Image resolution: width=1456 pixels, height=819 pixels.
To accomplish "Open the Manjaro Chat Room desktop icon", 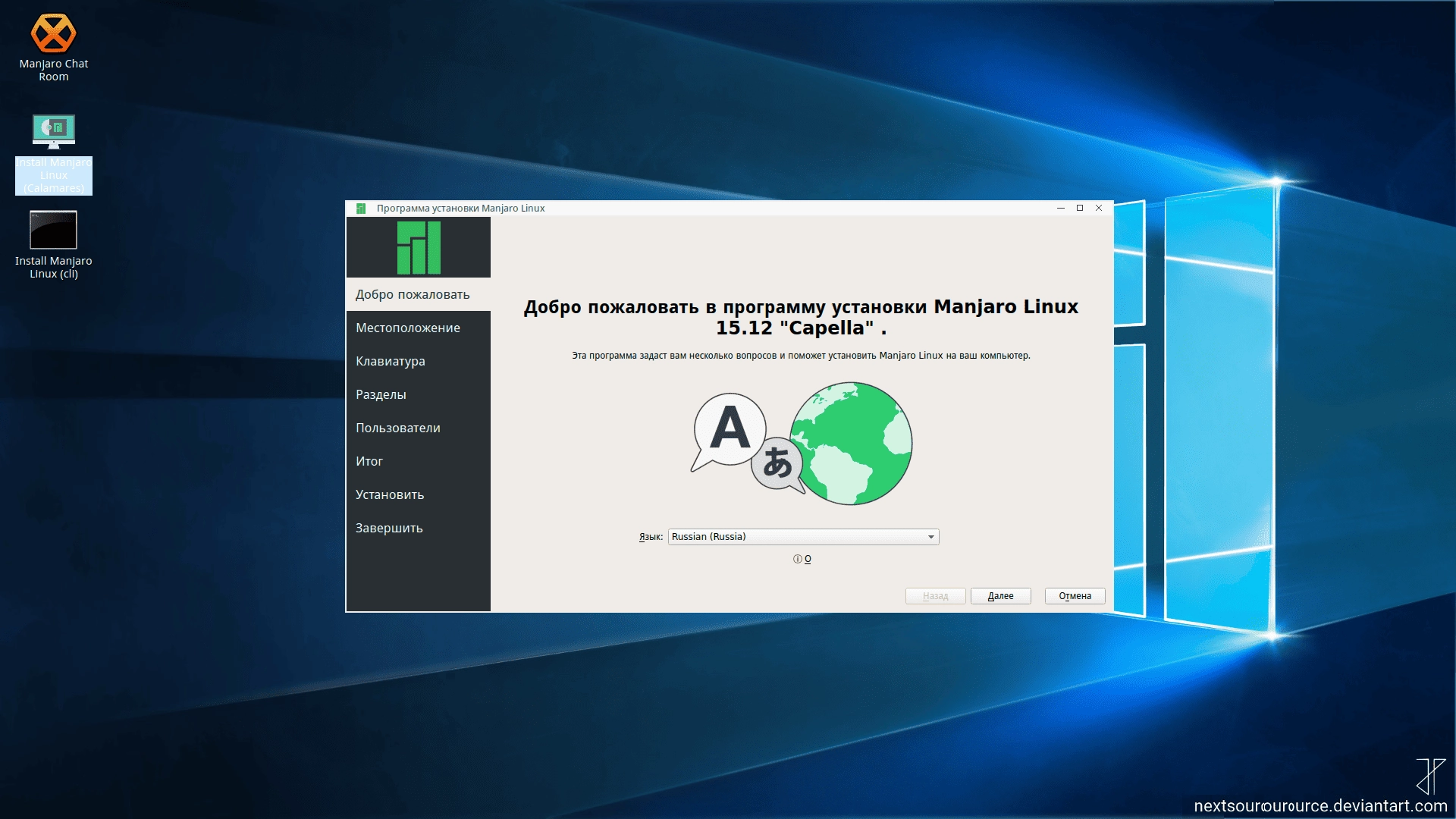I will tap(53, 47).
